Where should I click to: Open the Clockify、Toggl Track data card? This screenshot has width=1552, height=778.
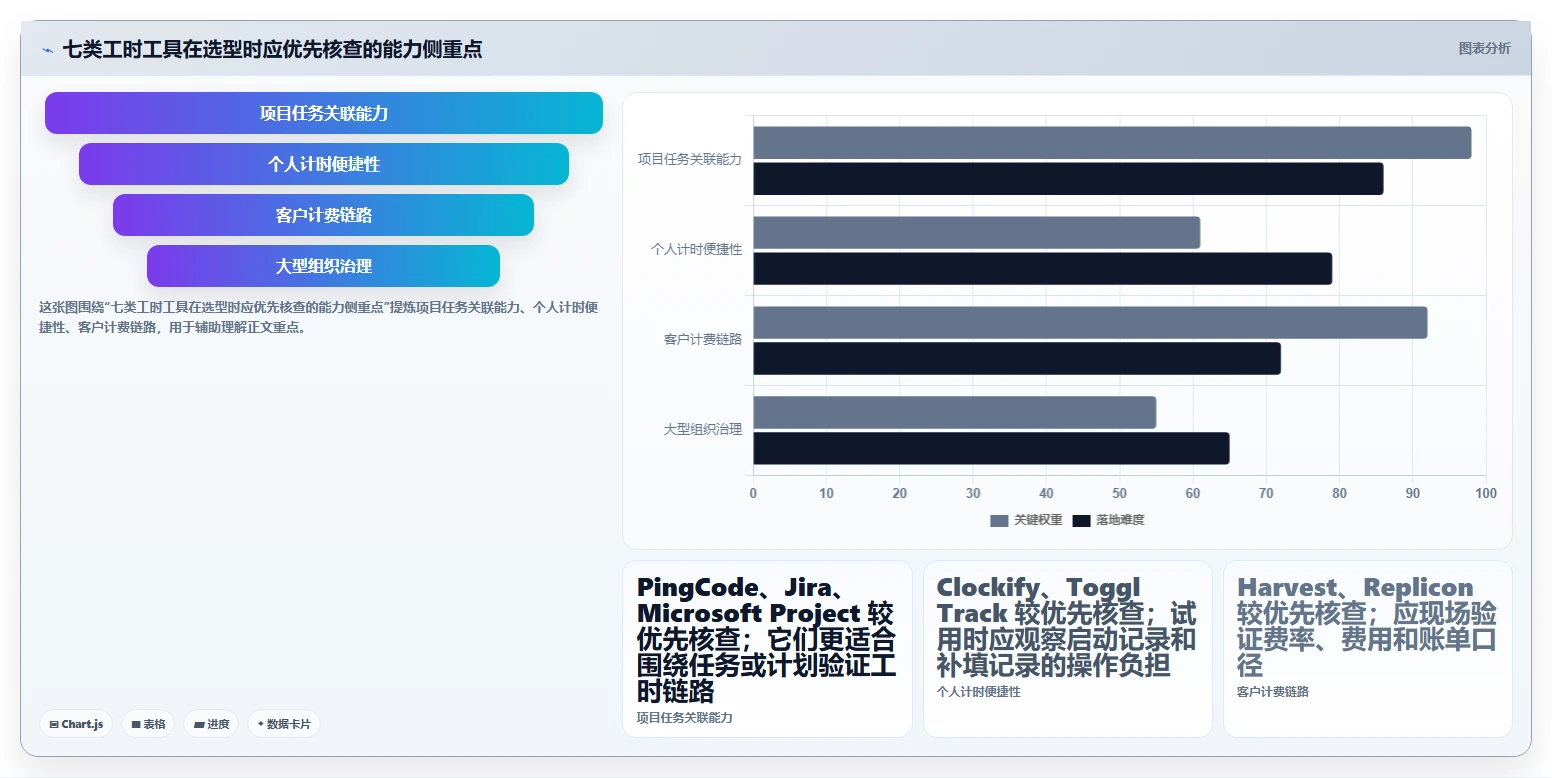pyautogui.click(x=1067, y=649)
